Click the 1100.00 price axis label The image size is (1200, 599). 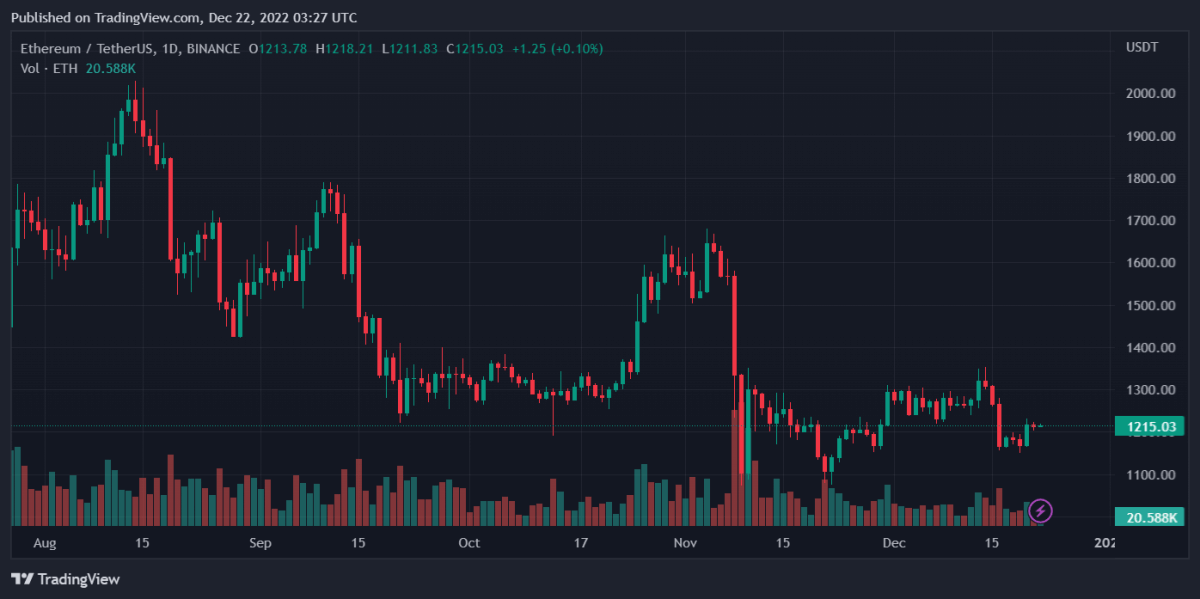(x=1149, y=475)
